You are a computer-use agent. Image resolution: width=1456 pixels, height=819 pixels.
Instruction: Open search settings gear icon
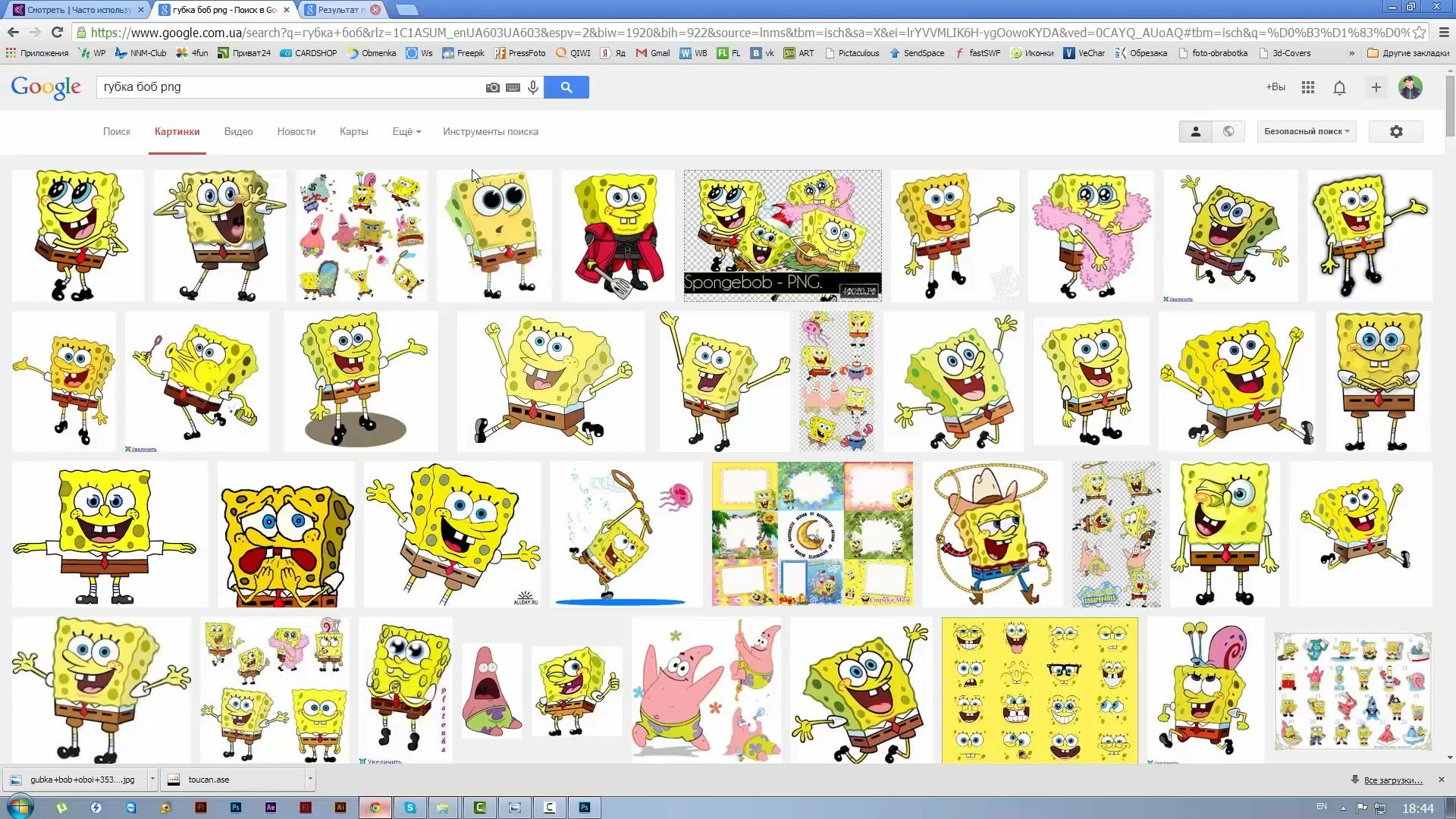pyautogui.click(x=1396, y=131)
